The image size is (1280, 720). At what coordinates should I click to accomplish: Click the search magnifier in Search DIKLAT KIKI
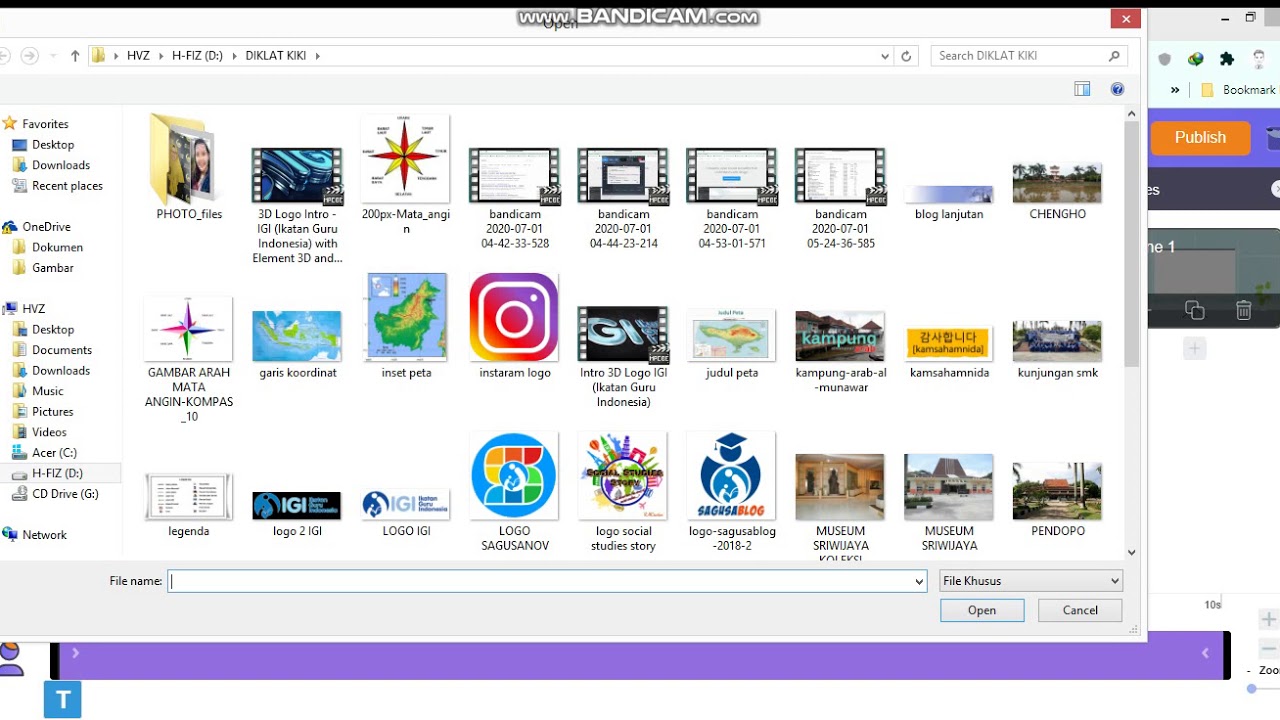tap(1114, 56)
